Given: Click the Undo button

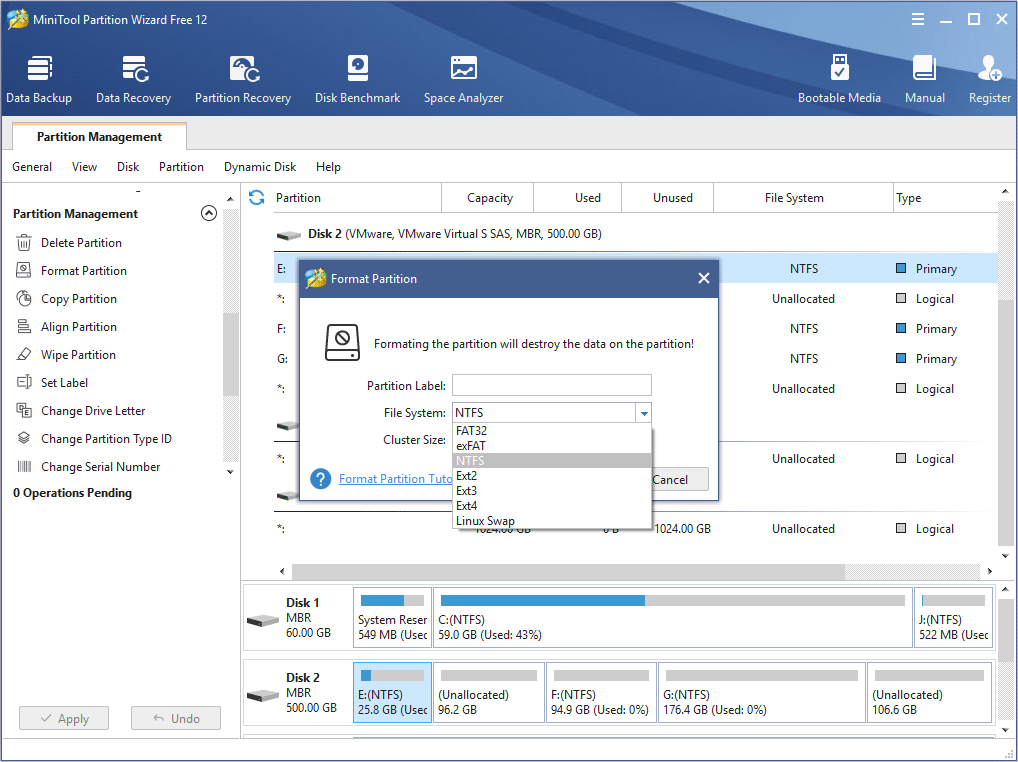Looking at the screenshot, I should coord(176,718).
